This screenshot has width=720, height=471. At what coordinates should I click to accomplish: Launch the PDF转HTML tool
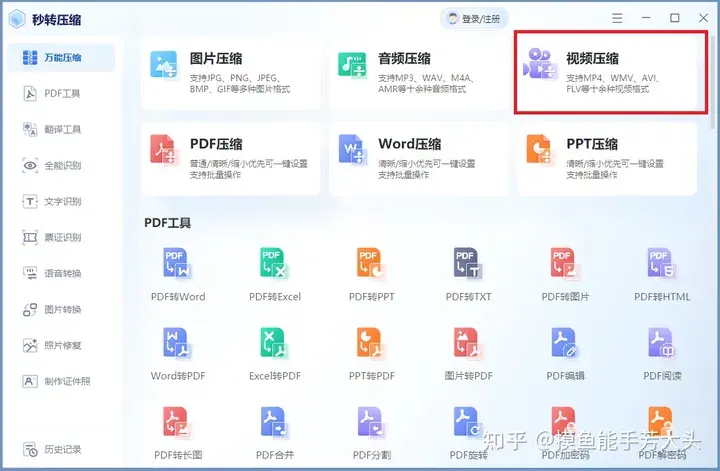[662, 275]
